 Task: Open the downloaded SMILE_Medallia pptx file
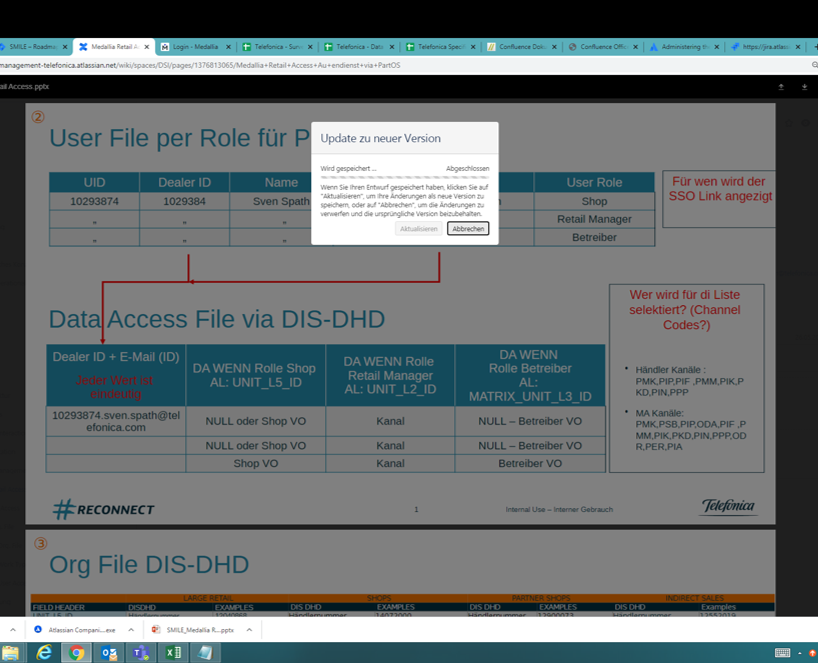pos(193,630)
